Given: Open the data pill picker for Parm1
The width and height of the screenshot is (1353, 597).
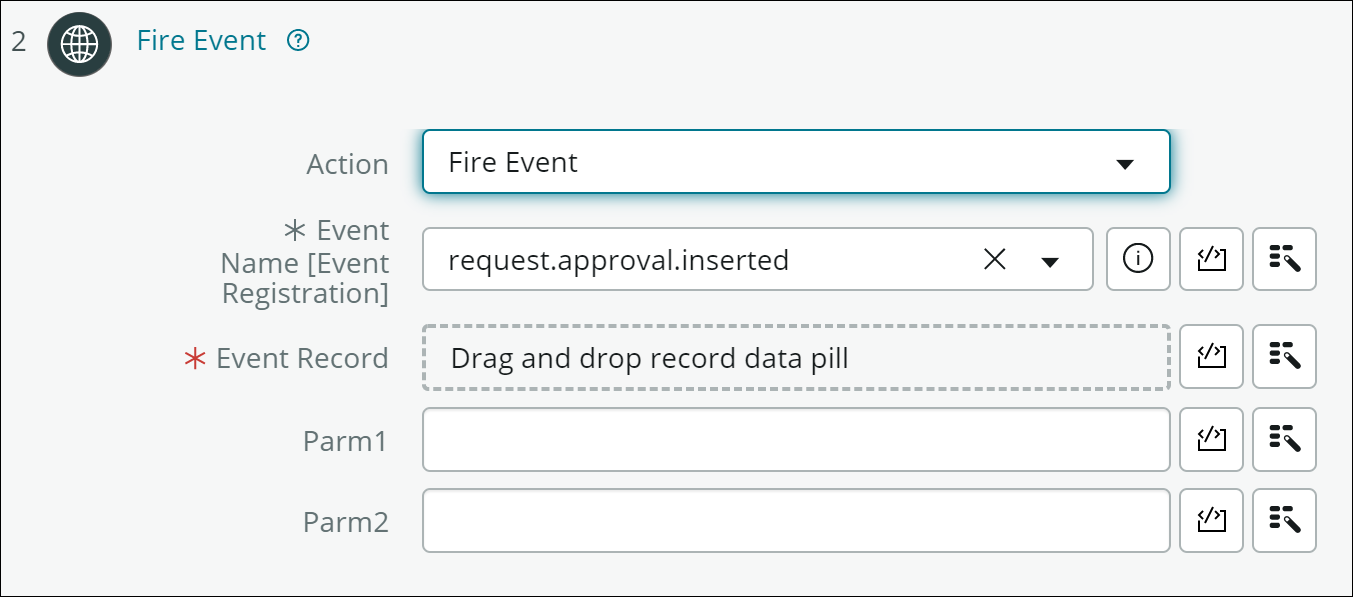Looking at the screenshot, I should coord(1284,439).
